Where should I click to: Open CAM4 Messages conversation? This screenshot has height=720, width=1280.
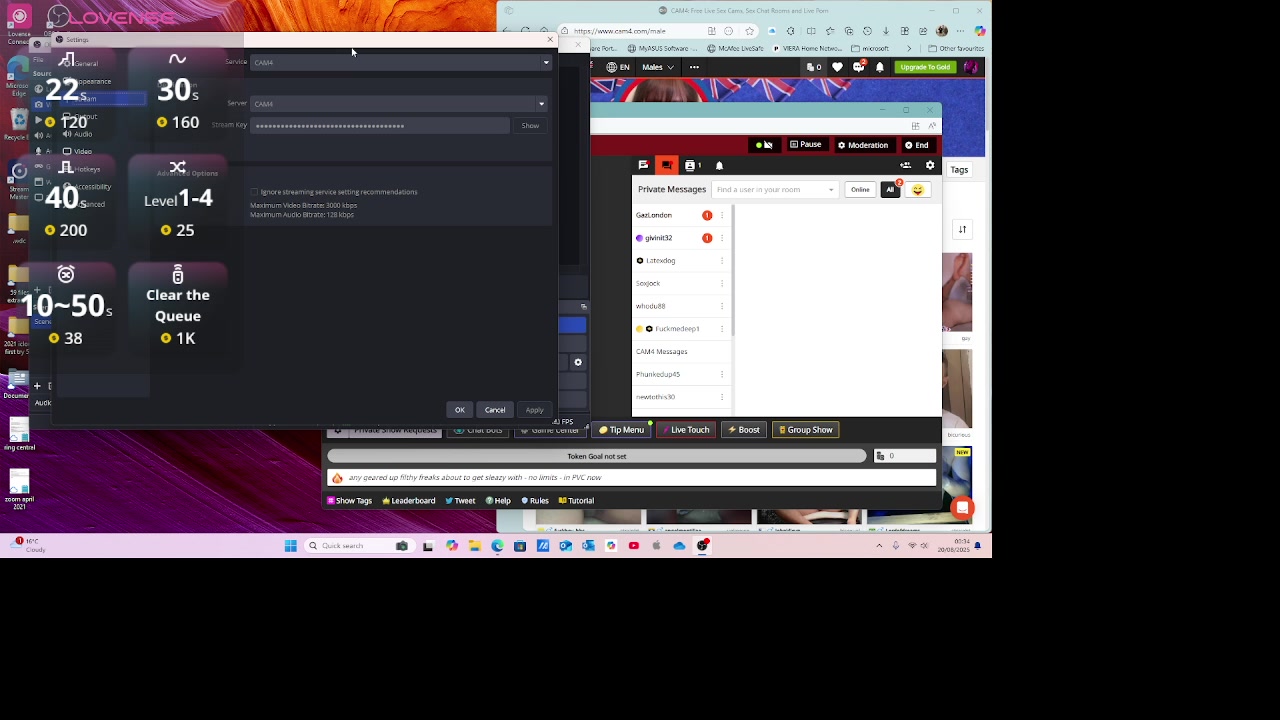662,352
